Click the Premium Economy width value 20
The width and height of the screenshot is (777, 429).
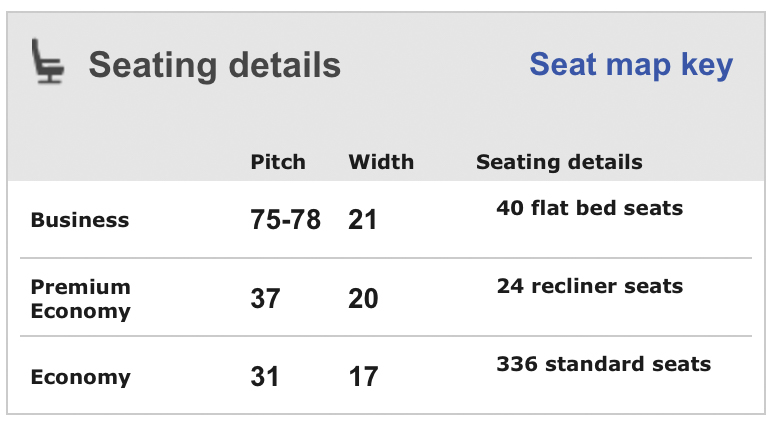click(363, 298)
